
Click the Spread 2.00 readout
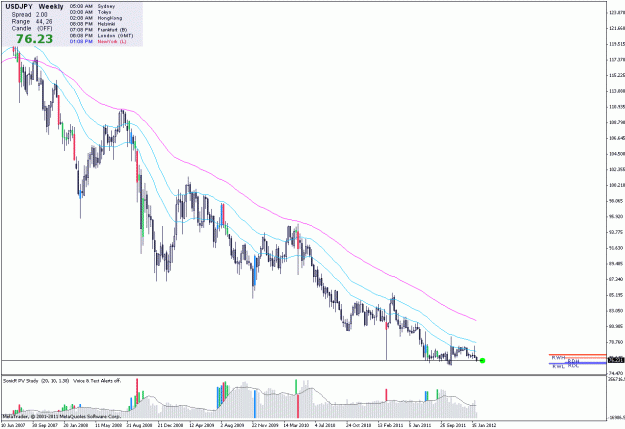[x=29, y=15]
